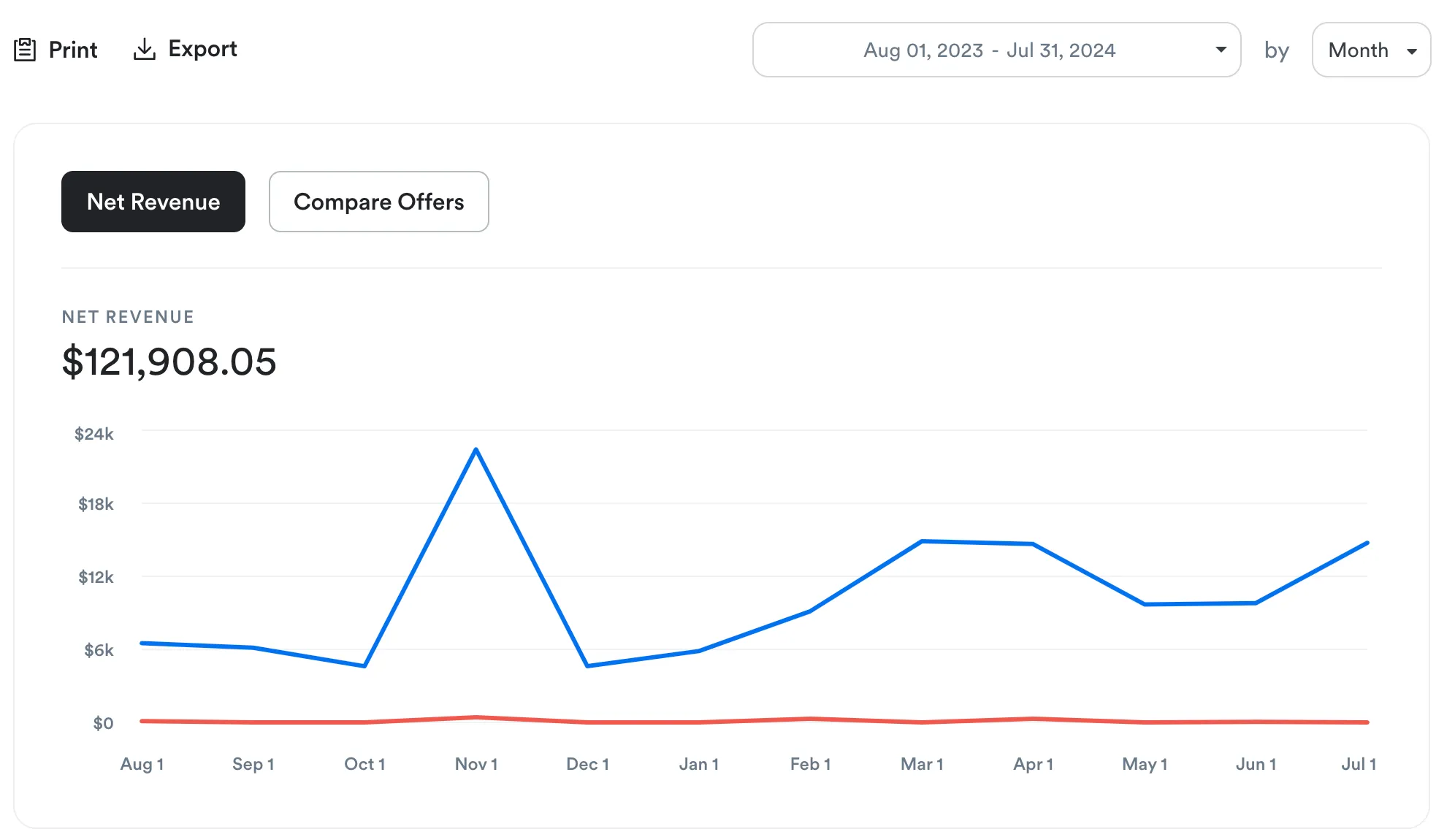Click the blue line's May 1 point

coord(1145,604)
